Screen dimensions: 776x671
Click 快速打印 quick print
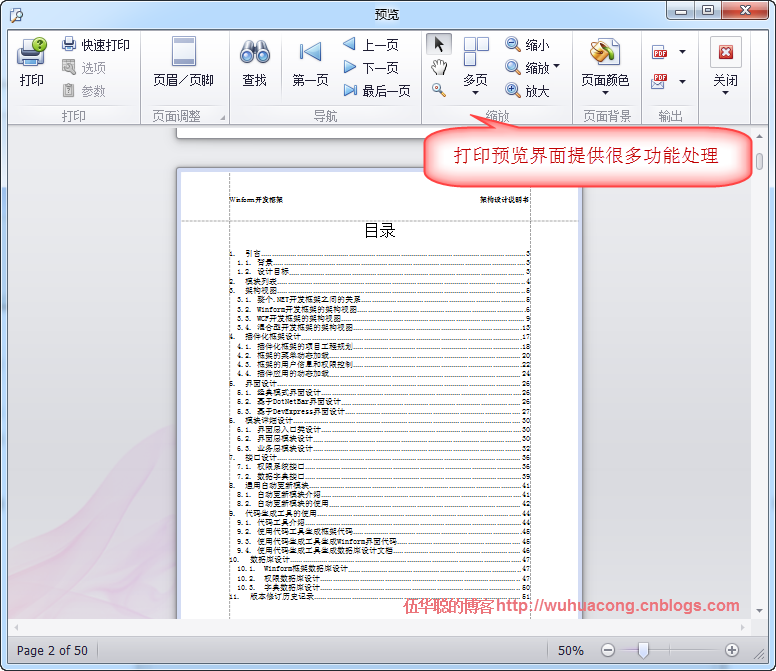pyautogui.click(x=96, y=45)
